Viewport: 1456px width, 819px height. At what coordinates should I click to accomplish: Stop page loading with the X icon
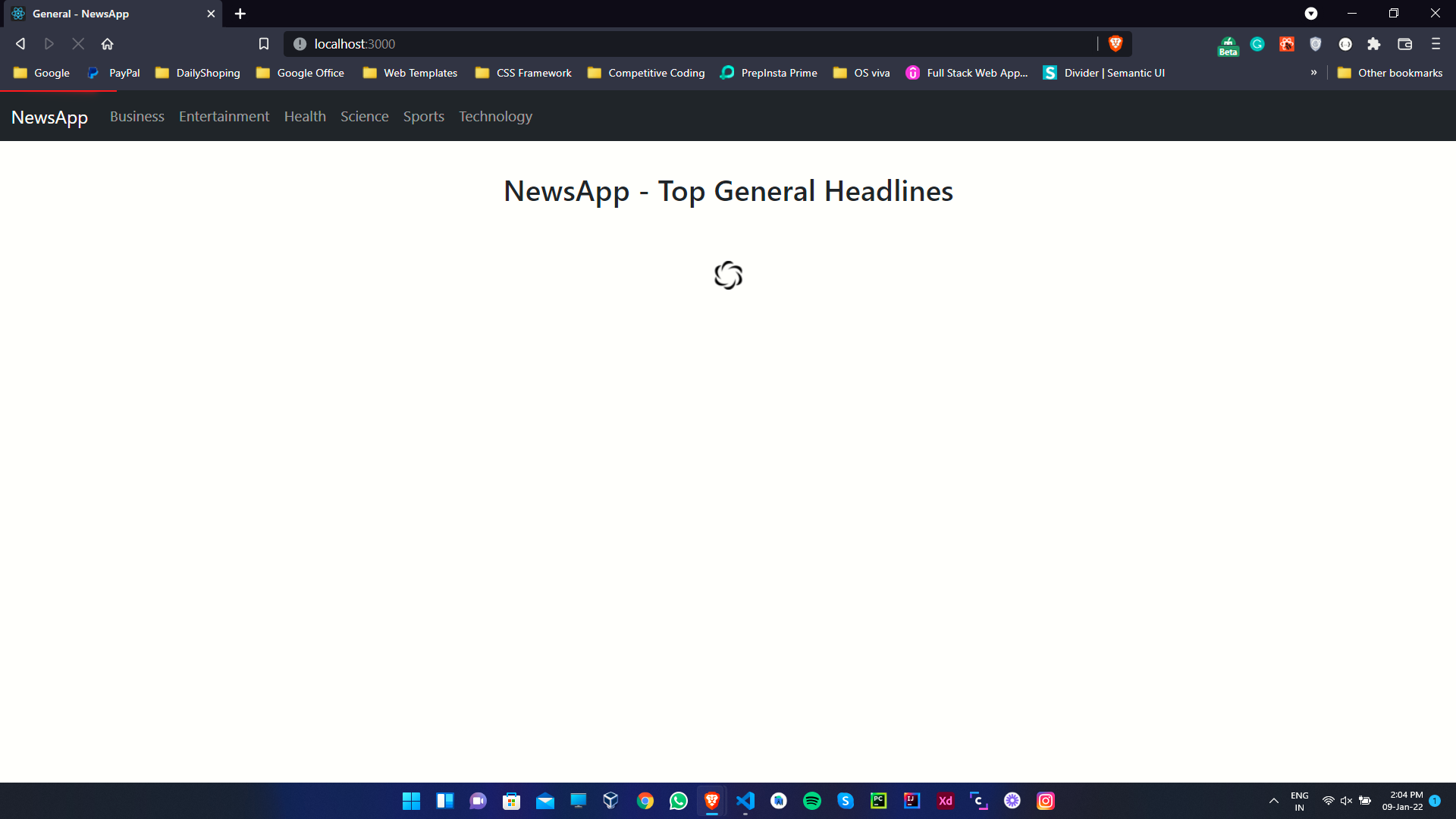pyautogui.click(x=78, y=44)
